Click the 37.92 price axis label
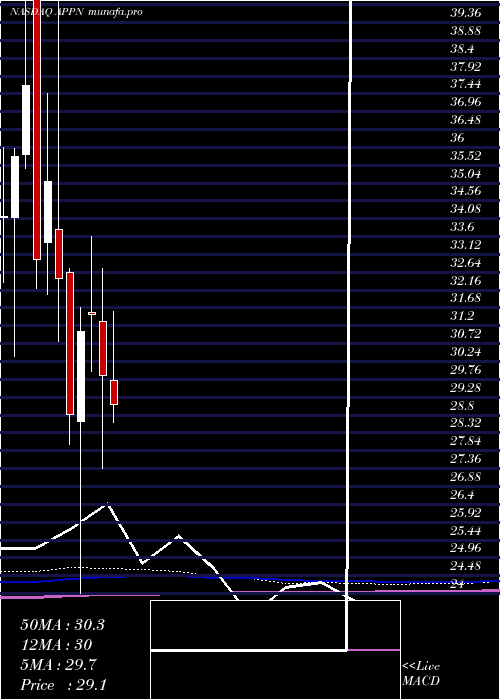This screenshot has width=500, height=700. coord(466,67)
